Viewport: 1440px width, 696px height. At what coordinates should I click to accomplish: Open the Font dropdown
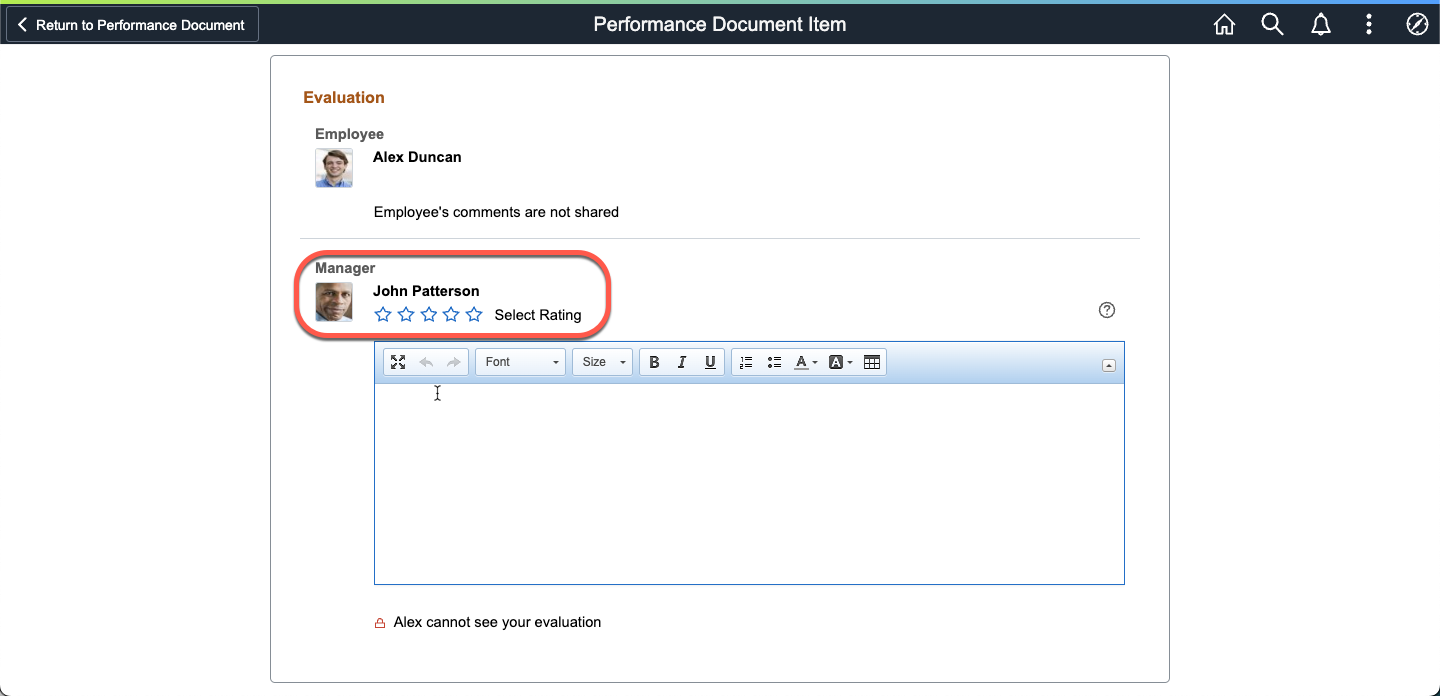[x=520, y=362]
